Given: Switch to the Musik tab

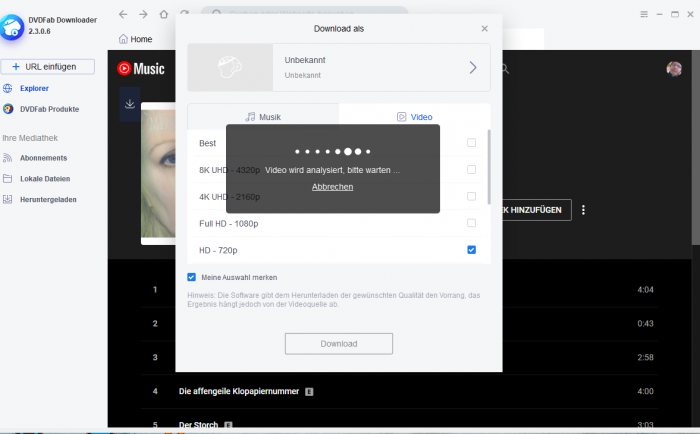Looking at the screenshot, I should point(263,117).
